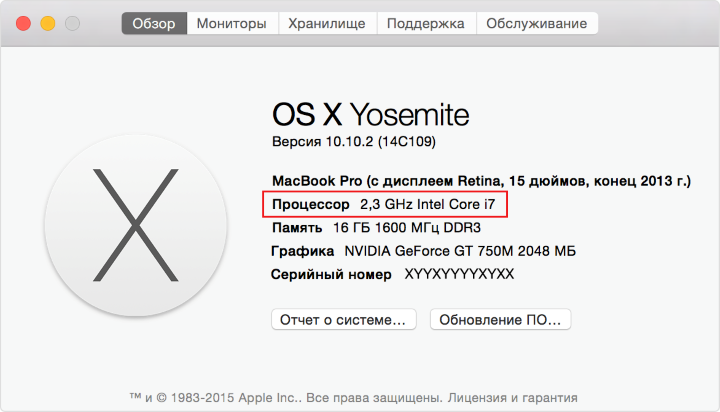The height and width of the screenshot is (412, 720).
Task: Click the MacBook Pro model name line
Action: pyautogui.click(x=481, y=181)
